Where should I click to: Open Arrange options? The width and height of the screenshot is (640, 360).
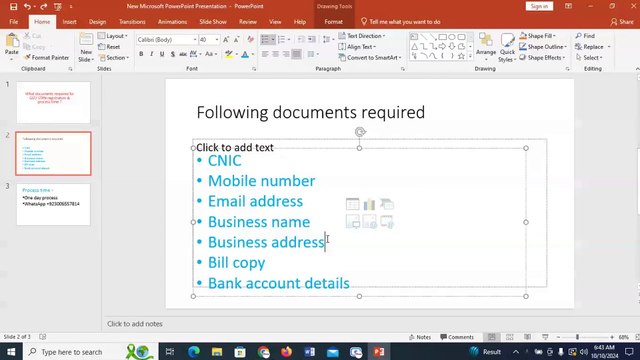pyautogui.click(x=486, y=46)
